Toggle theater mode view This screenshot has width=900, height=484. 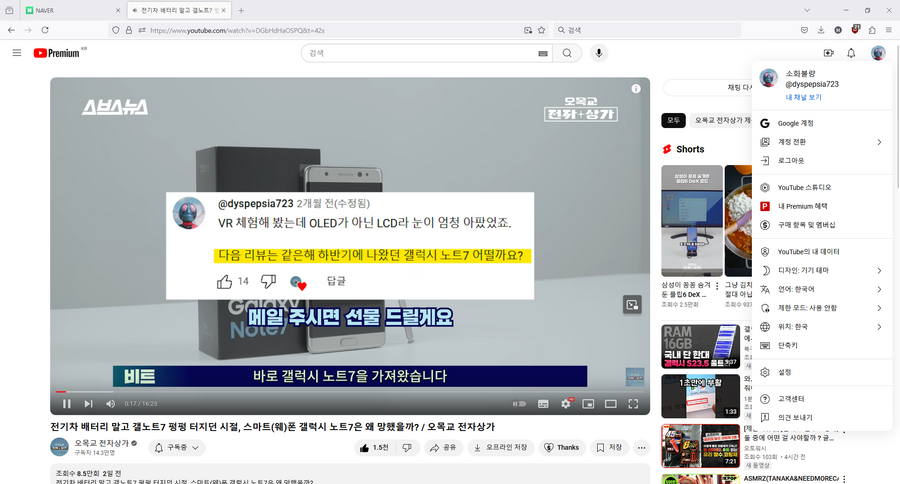(611, 404)
